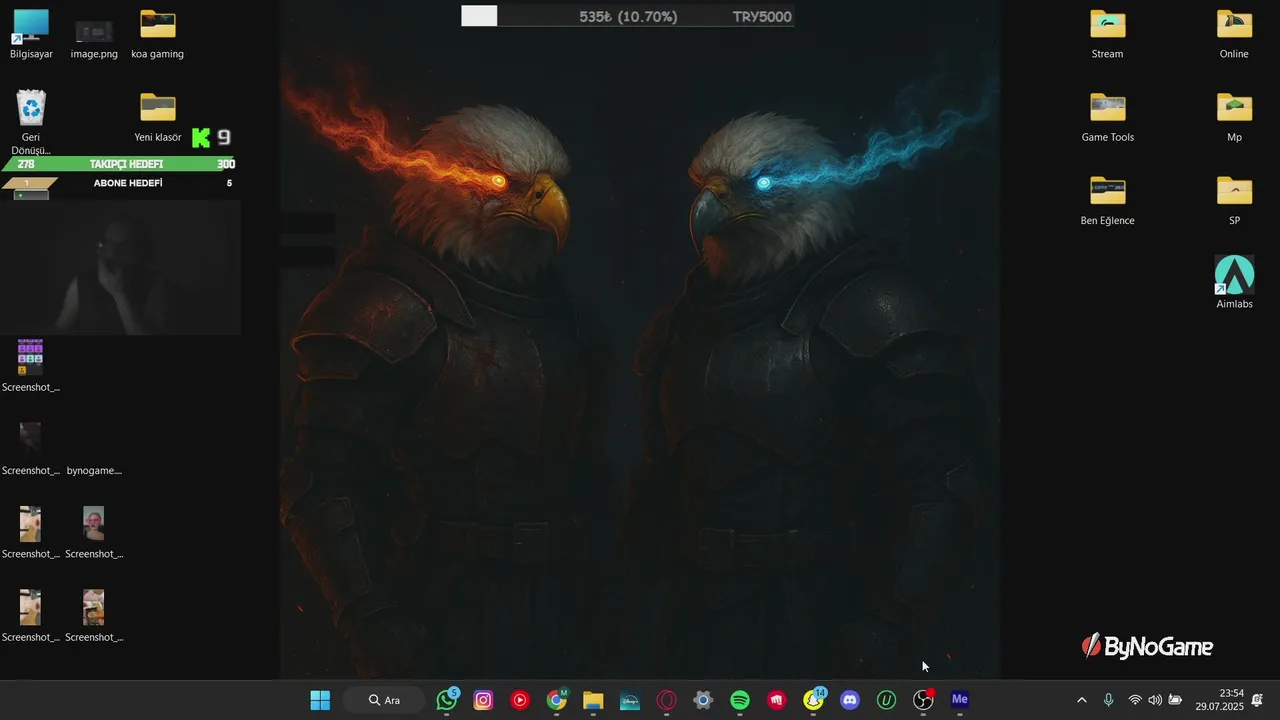Click the volume speaker tray icon

1155,700
